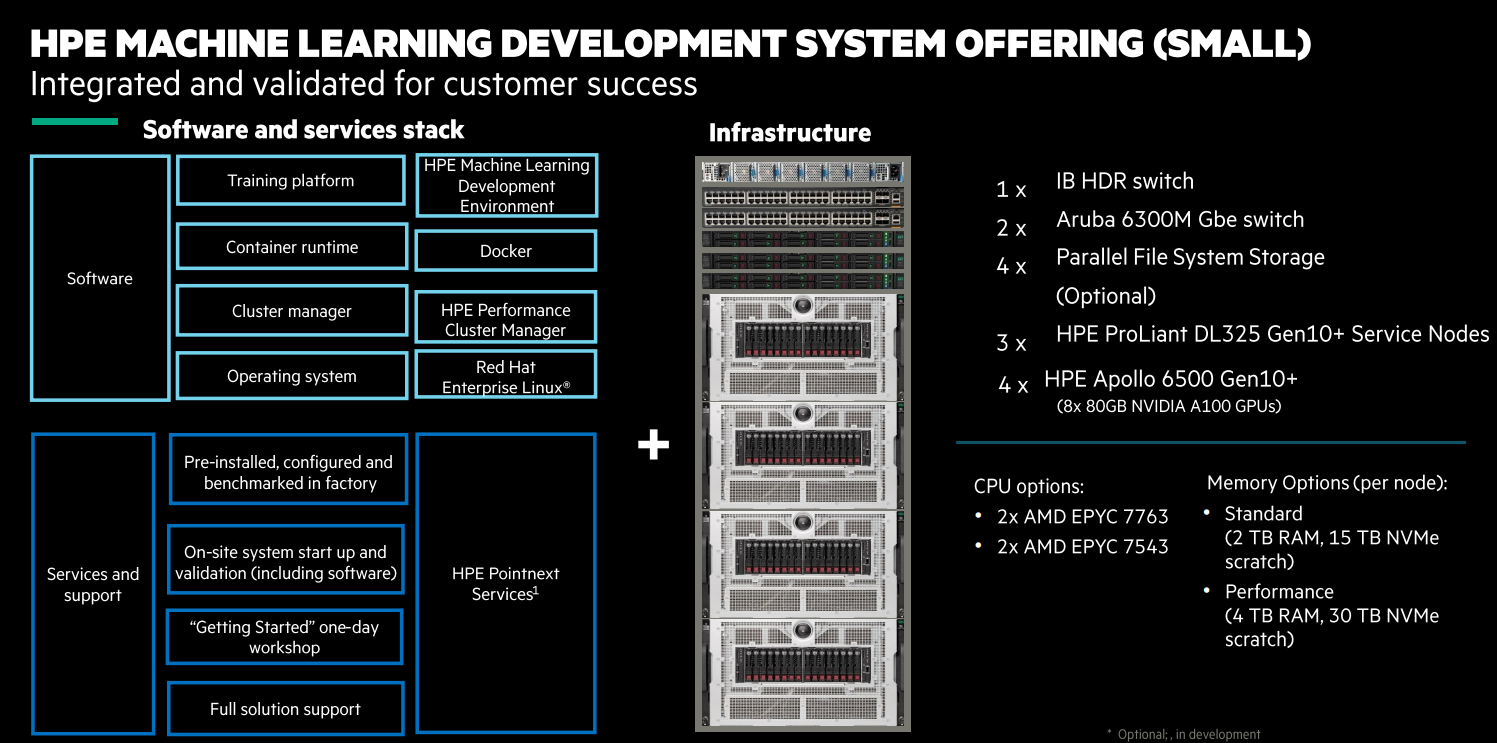
Task: Expand the Services and support panel
Action: coord(92,584)
